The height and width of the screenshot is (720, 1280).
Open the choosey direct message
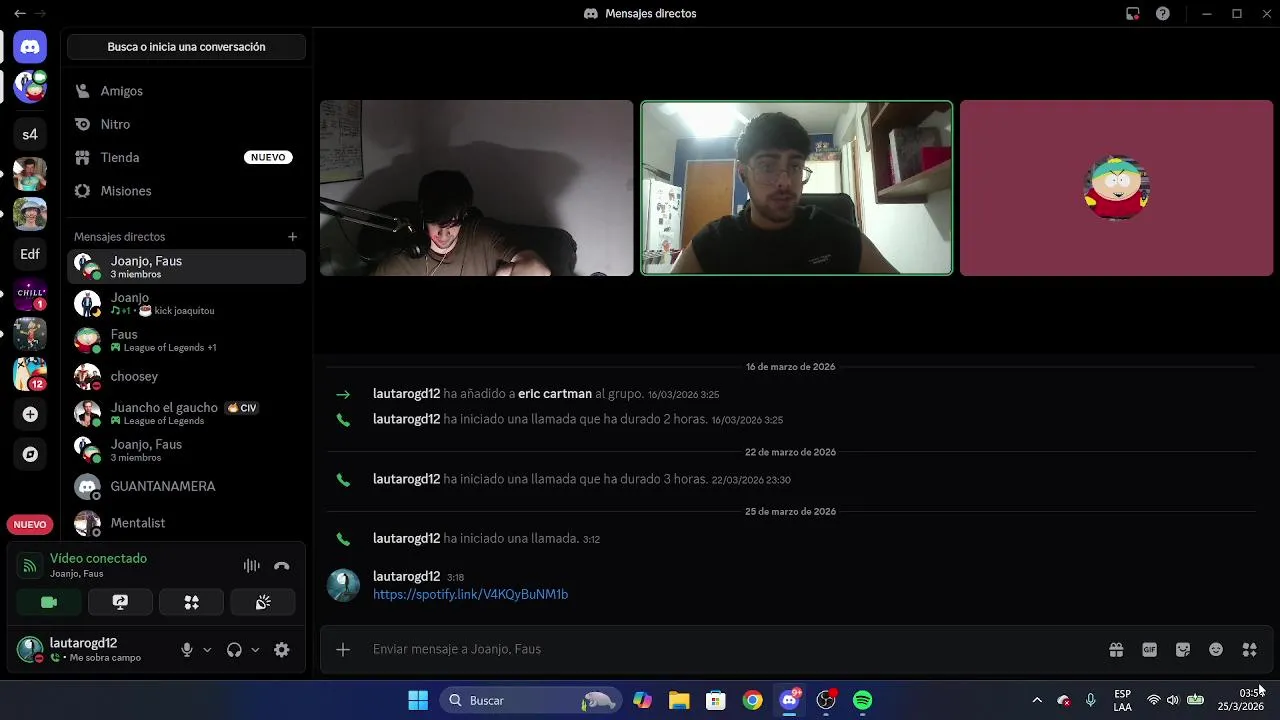tap(186, 377)
